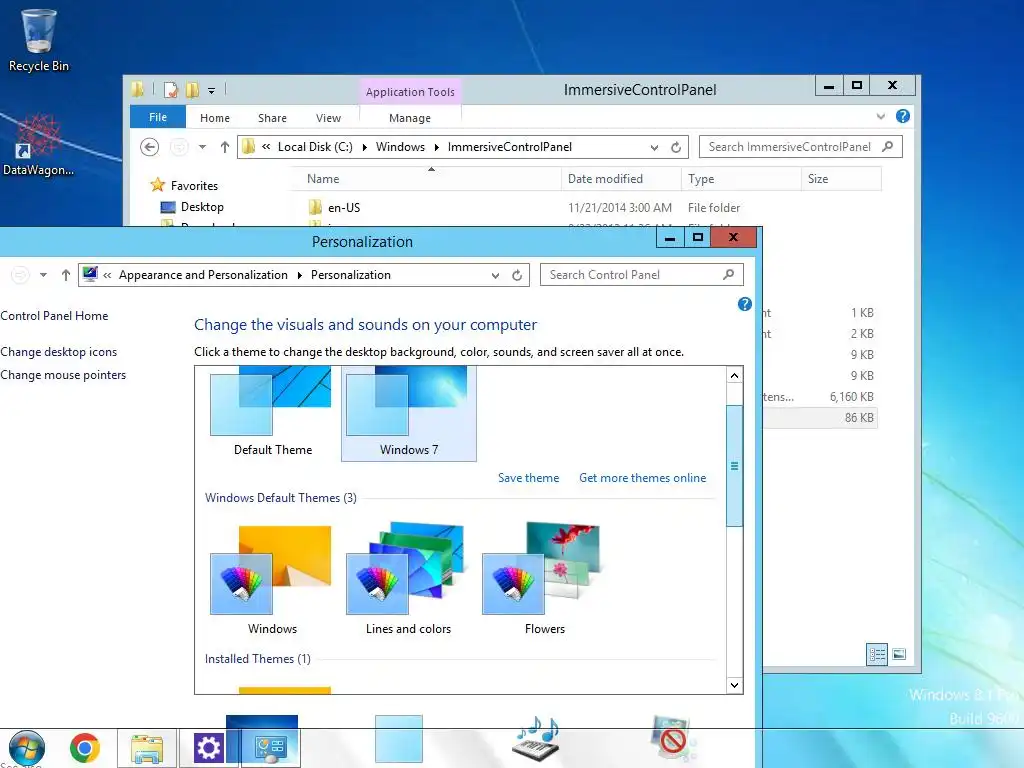Click themes list scroll up arrow
Viewport: 1024px width, 768px height.
tap(735, 376)
